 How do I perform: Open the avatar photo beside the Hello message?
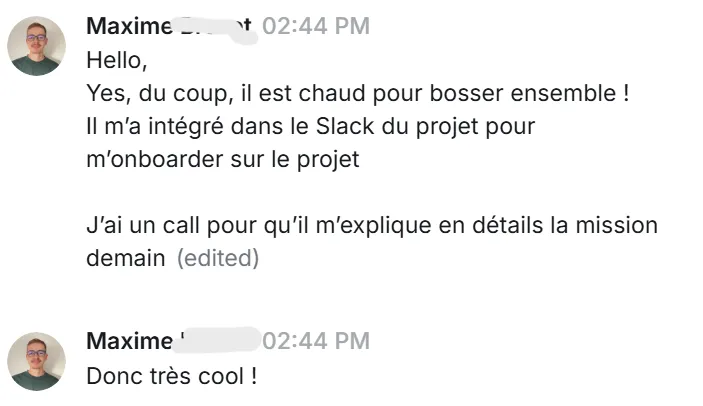(36, 46)
